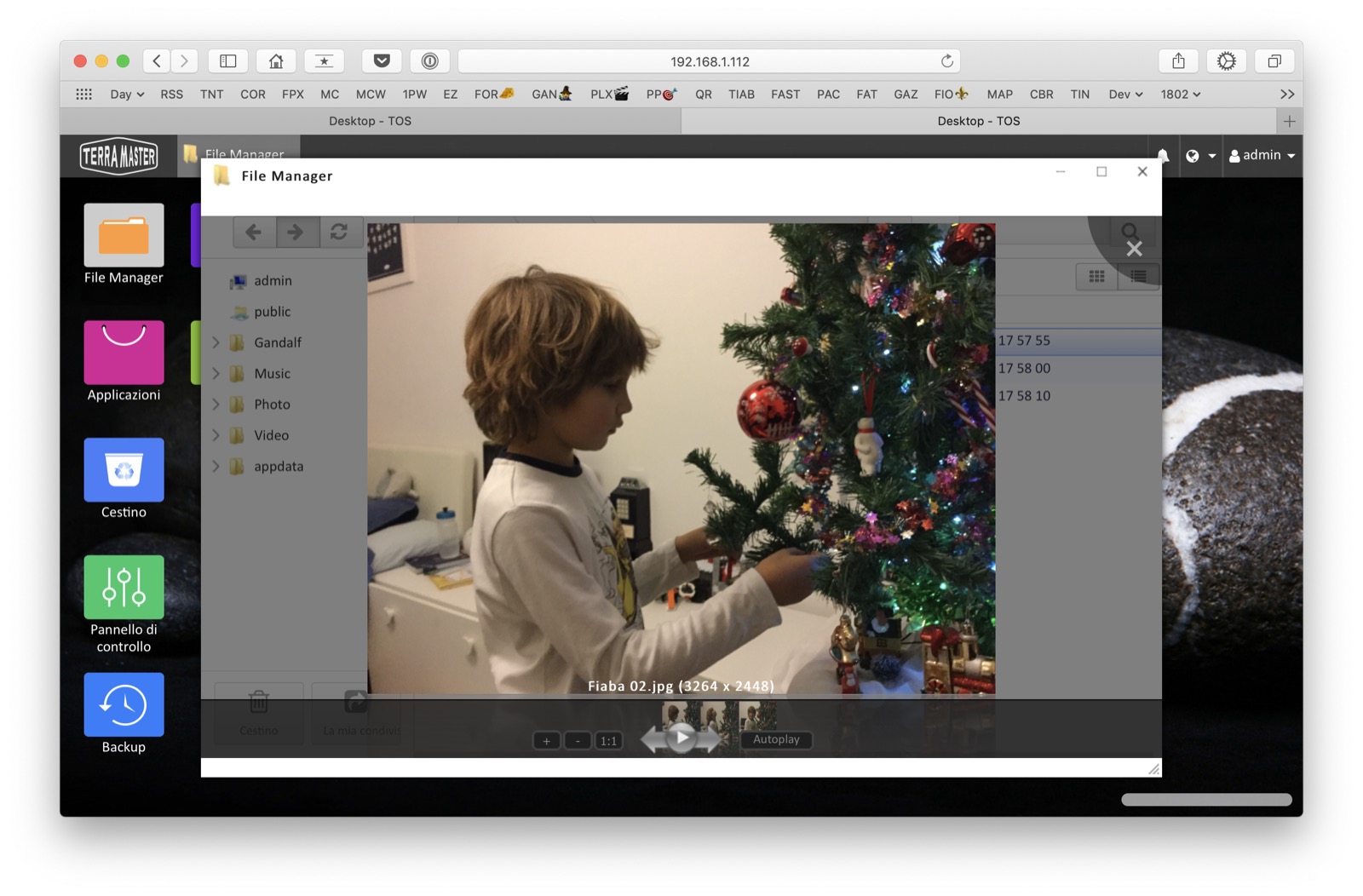This screenshot has width=1363, height=896.
Task: Click the Safari address bar showing 192.168.1.112
Action: (x=710, y=61)
